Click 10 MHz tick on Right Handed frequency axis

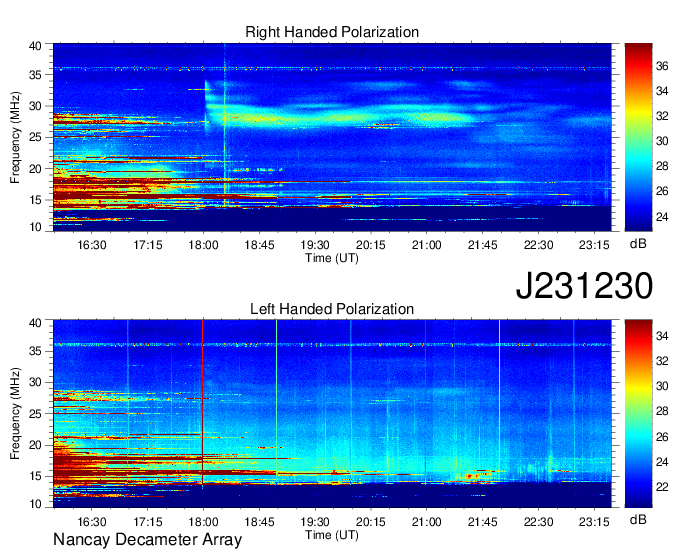tap(36, 227)
